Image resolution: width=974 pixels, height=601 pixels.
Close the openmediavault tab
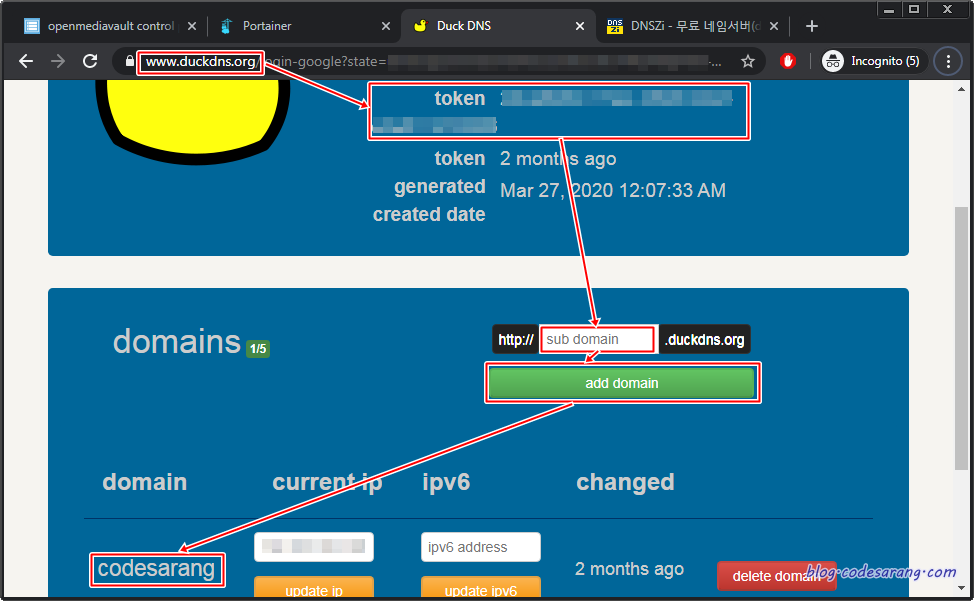coord(192,26)
